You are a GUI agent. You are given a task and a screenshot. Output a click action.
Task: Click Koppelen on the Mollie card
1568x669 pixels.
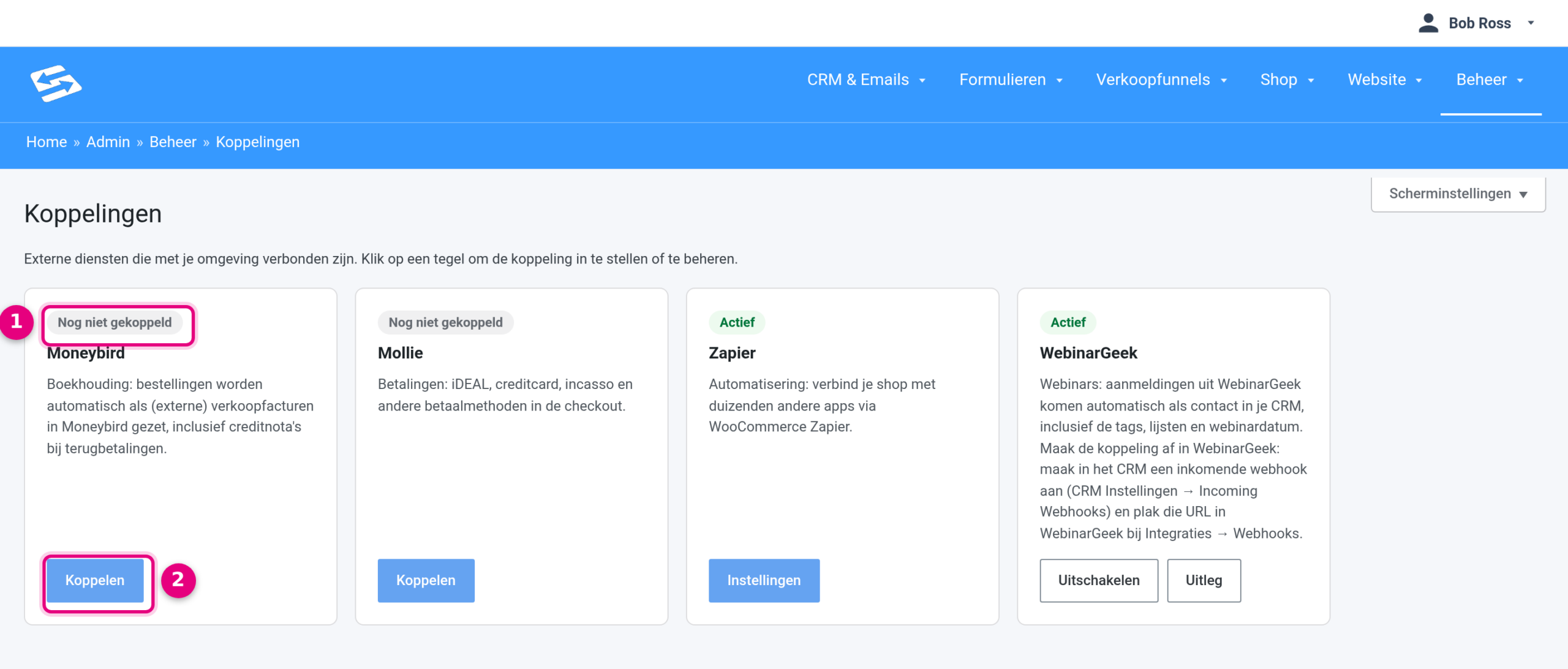point(426,580)
